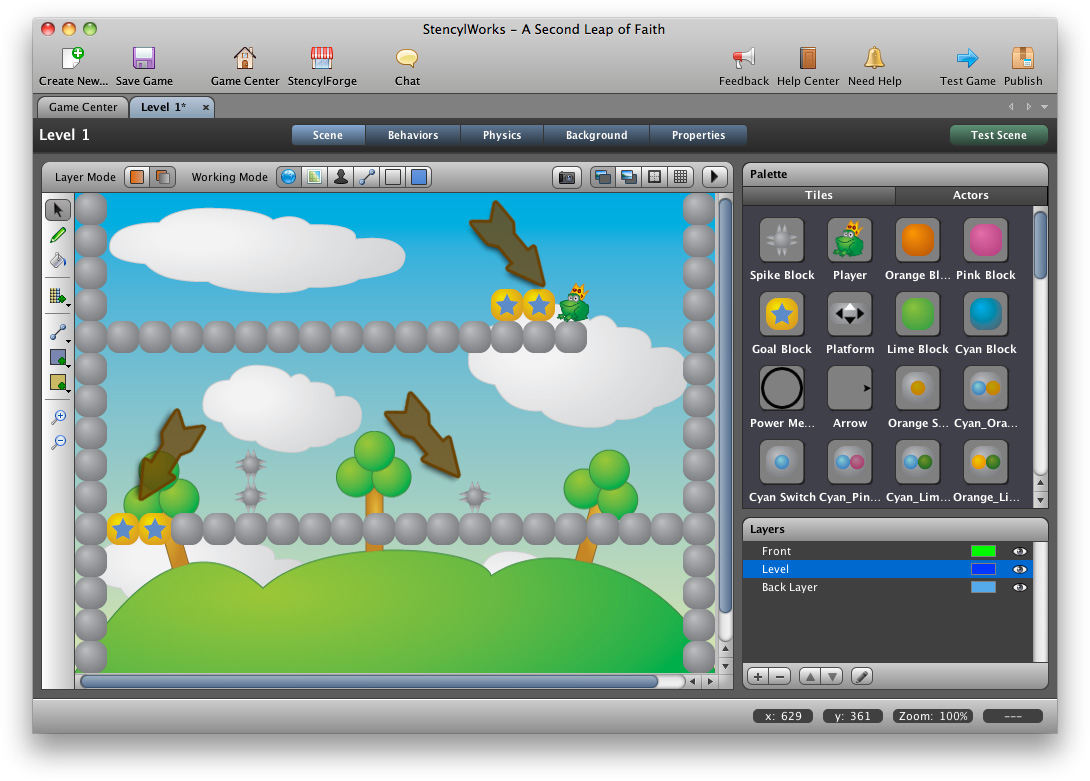This screenshot has height=781, width=1090.
Task: Expand the region tool options arrow
Action: (67, 367)
